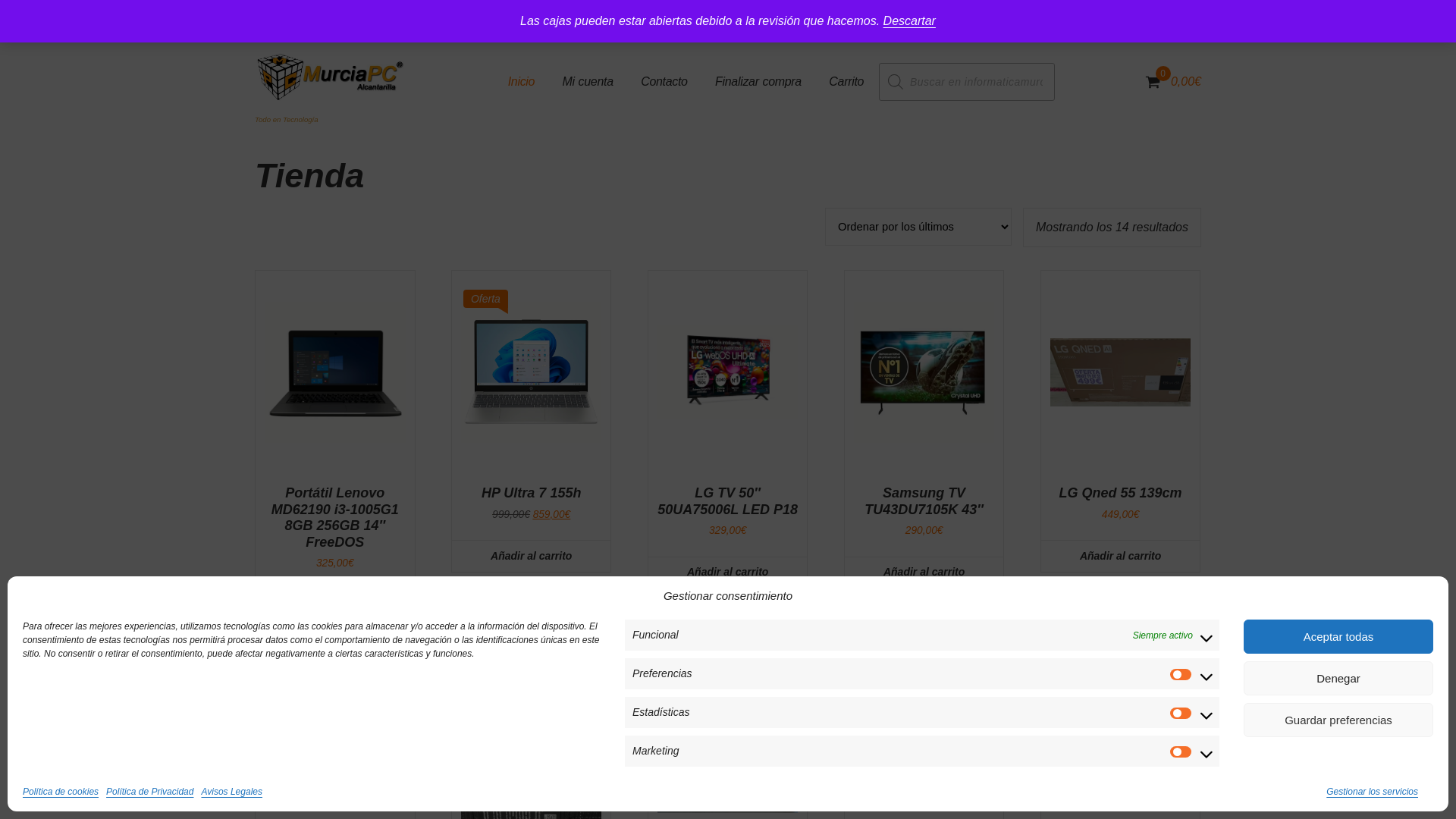1456x819 pixels.
Task: Add LG Qned 55 to cart
Action: pos(1120,556)
